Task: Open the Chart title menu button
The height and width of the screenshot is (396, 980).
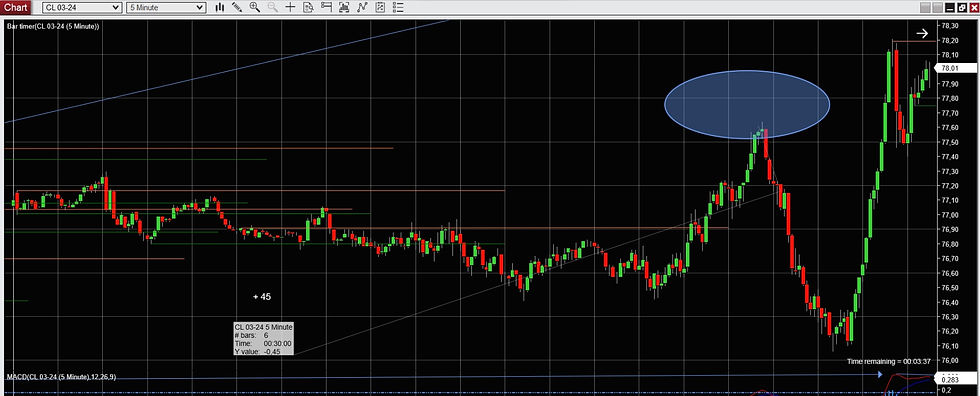Action: coord(15,7)
